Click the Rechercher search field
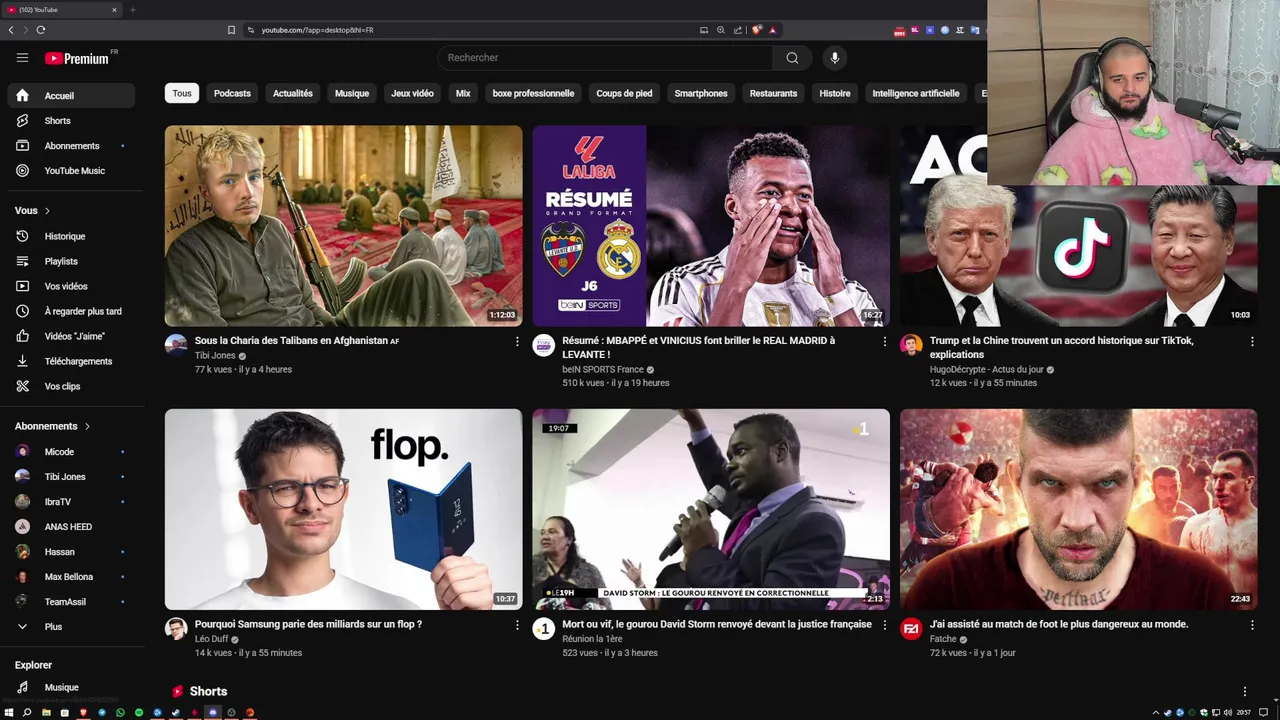 (605, 58)
